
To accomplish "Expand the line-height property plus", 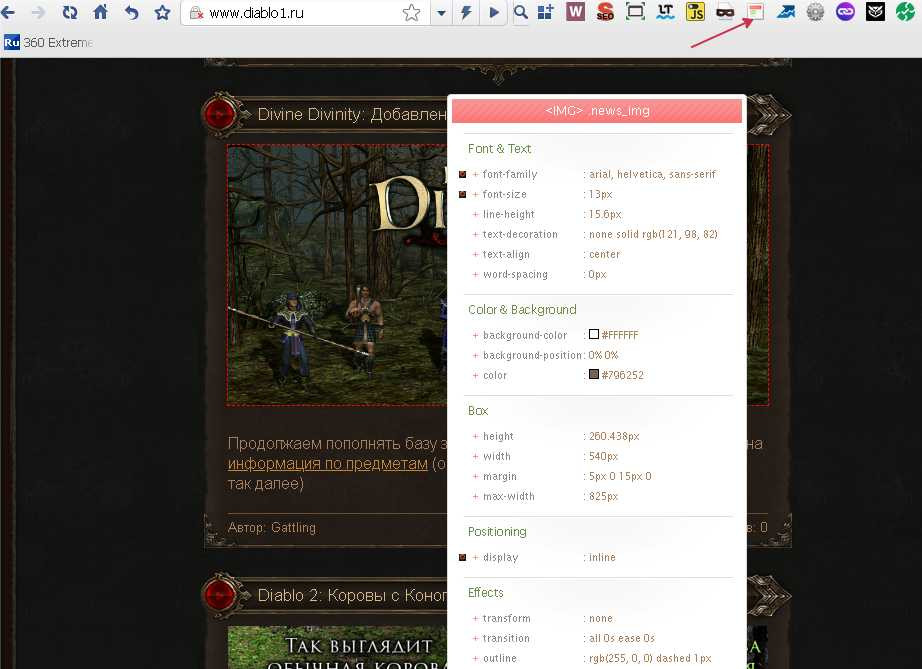I will pyautogui.click(x=475, y=215).
